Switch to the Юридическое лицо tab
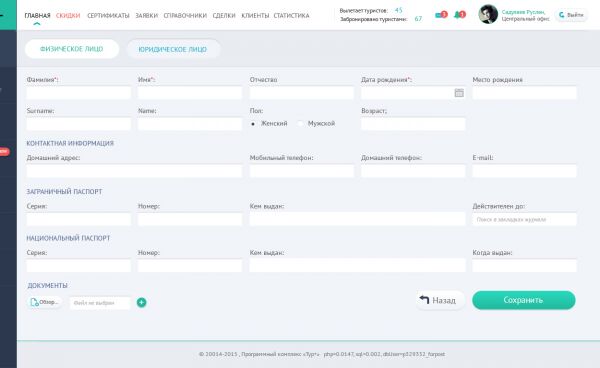The height and width of the screenshot is (368, 600). tap(173, 49)
